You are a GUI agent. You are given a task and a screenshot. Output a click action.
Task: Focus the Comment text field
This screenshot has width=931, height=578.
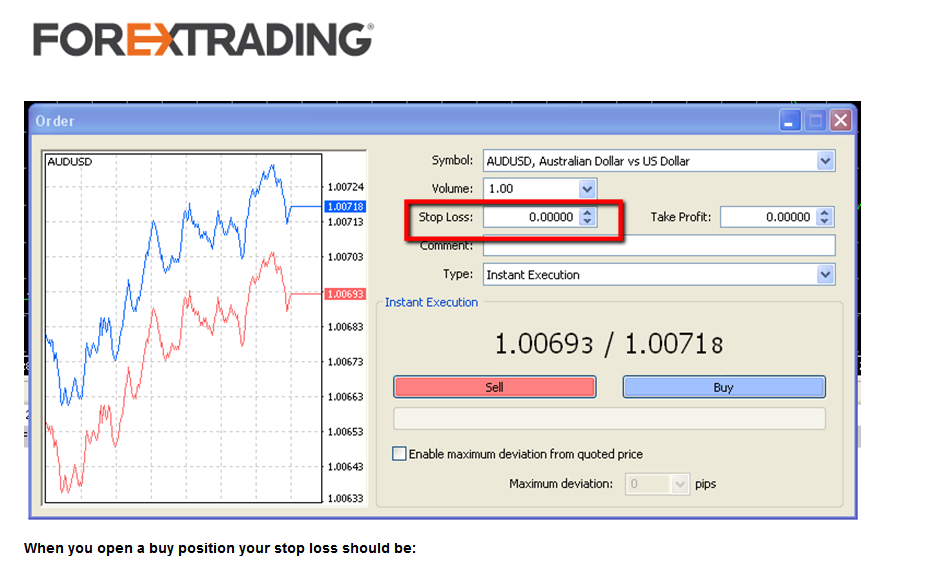(658, 246)
